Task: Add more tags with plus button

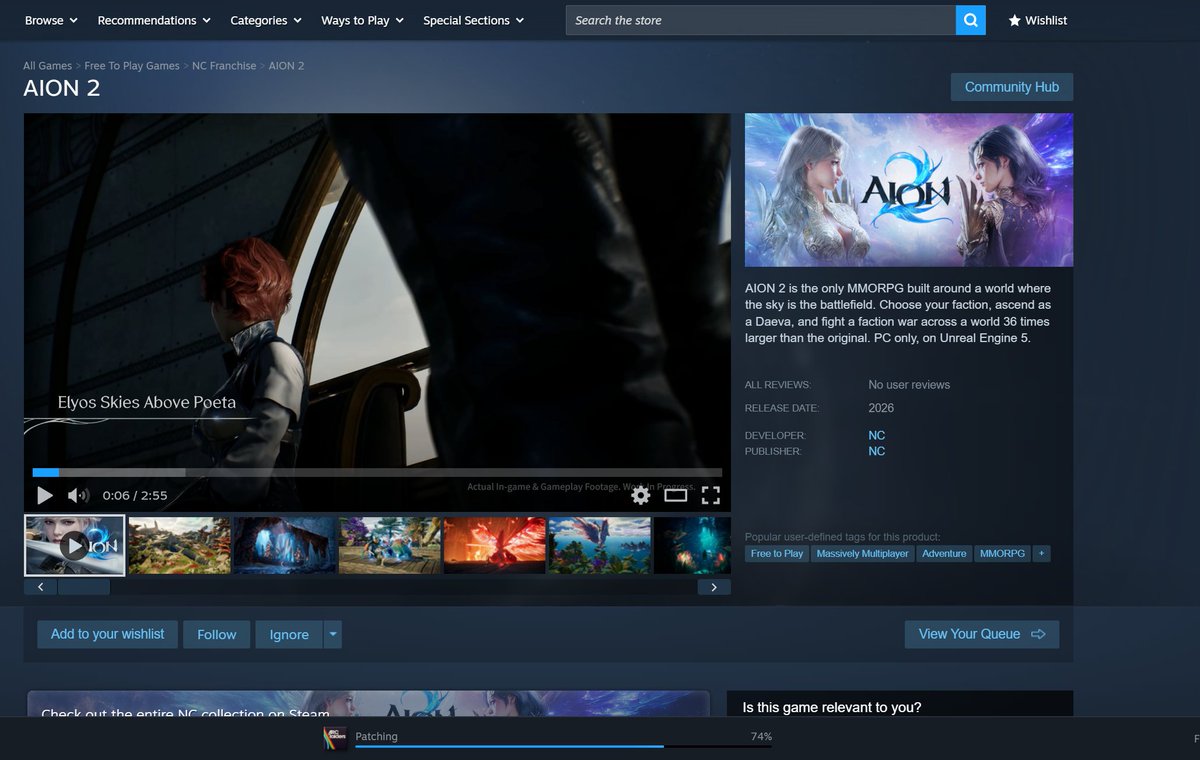Action: pyautogui.click(x=1041, y=553)
